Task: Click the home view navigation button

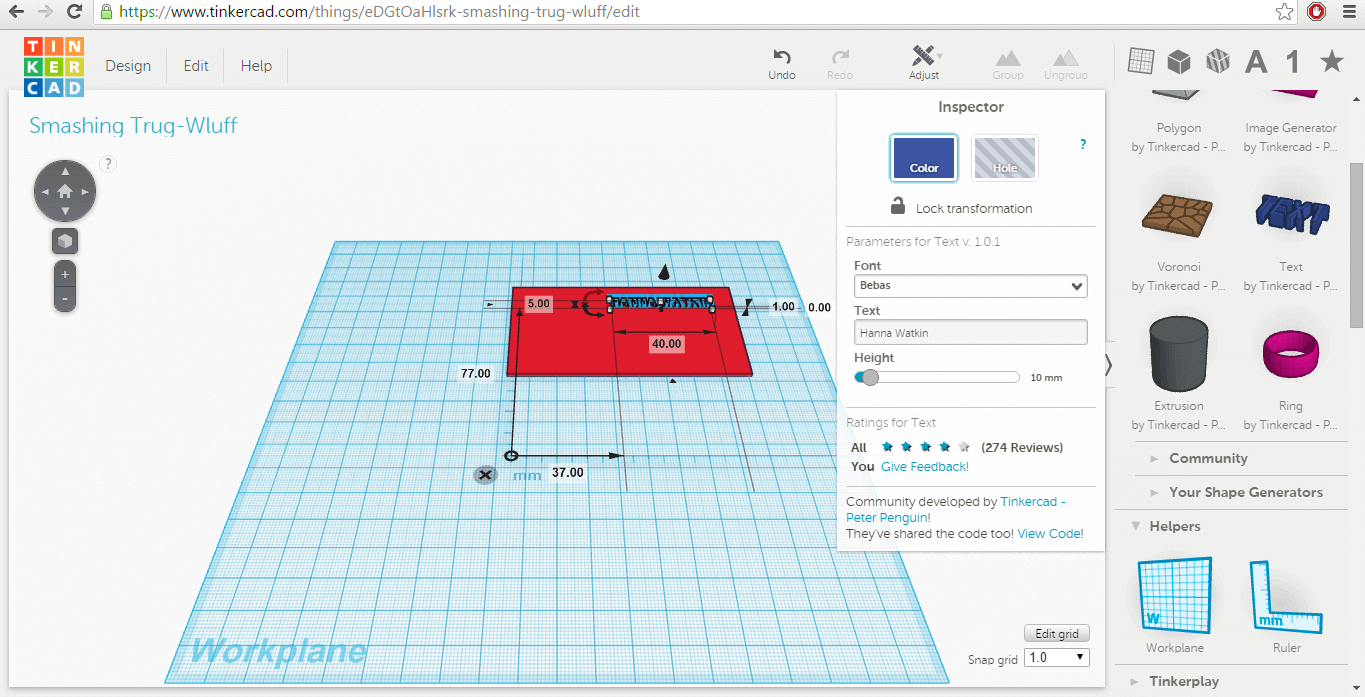Action: pyautogui.click(x=65, y=190)
